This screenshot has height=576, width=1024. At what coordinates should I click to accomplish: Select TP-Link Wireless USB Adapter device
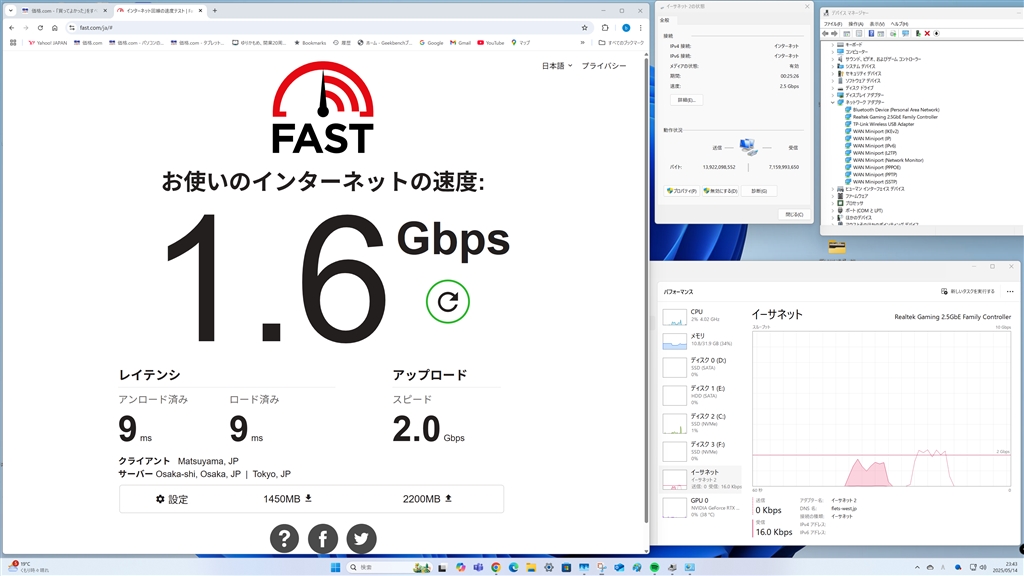[x=883, y=124]
